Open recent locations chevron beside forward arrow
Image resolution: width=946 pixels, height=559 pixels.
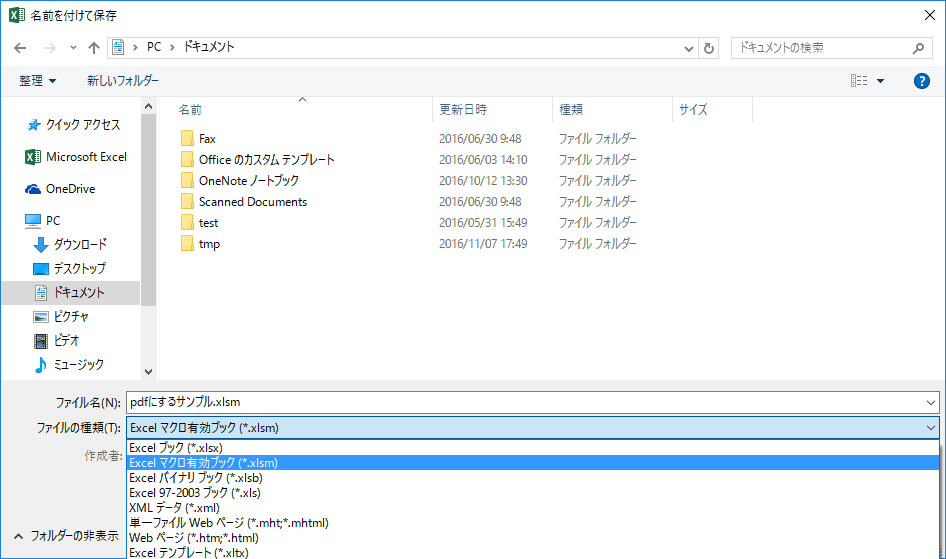pyautogui.click(x=73, y=48)
